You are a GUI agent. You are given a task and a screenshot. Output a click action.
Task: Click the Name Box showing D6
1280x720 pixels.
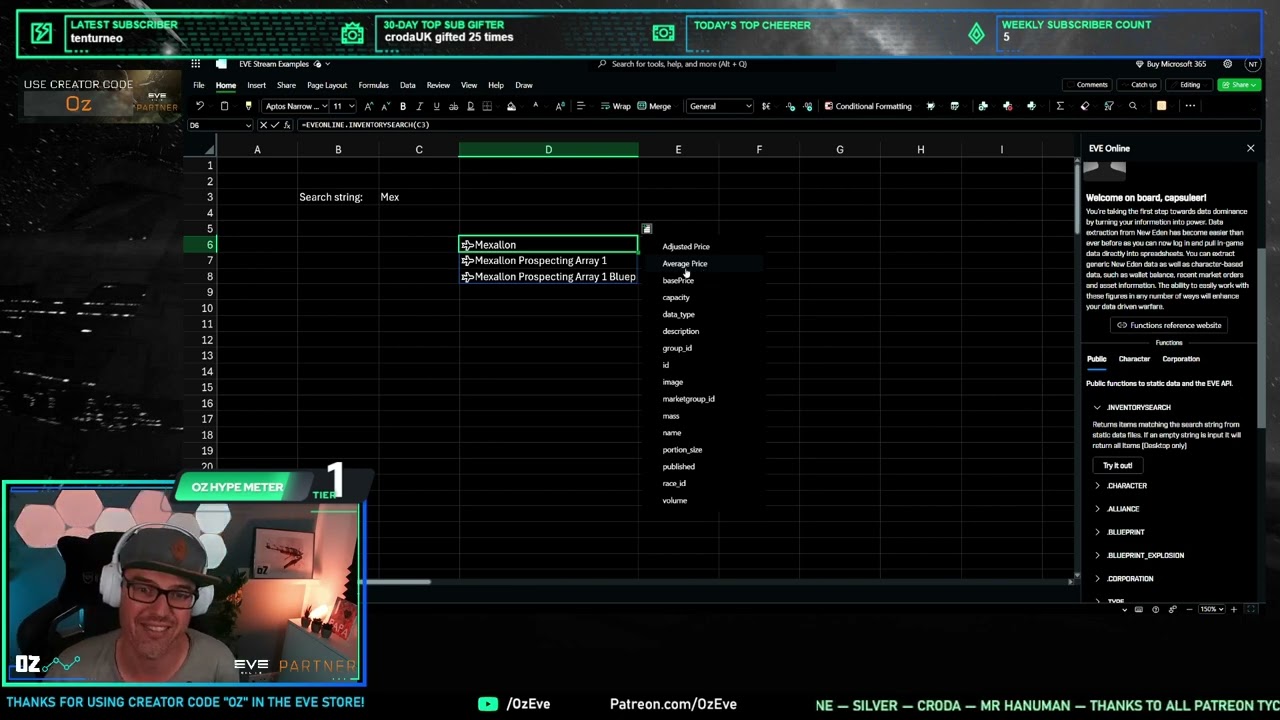pyautogui.click(x=220, y=125)
